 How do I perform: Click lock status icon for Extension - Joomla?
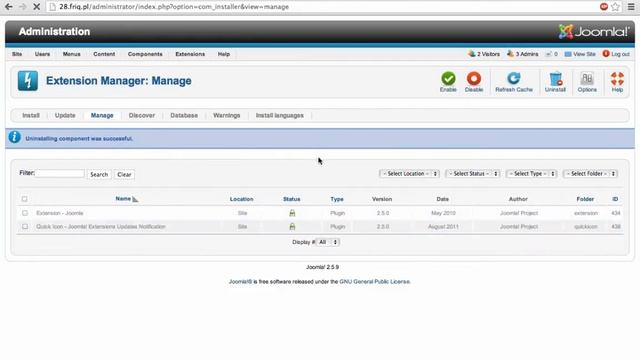[292, 213]
